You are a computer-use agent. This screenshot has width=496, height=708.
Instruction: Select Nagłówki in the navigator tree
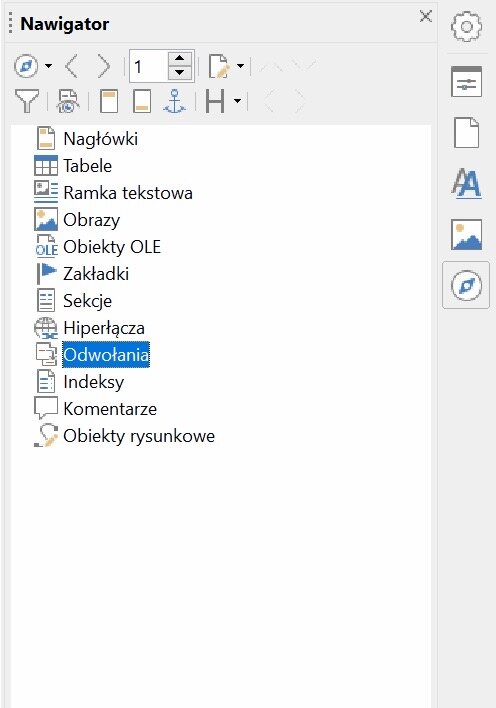tap(100, 139)
